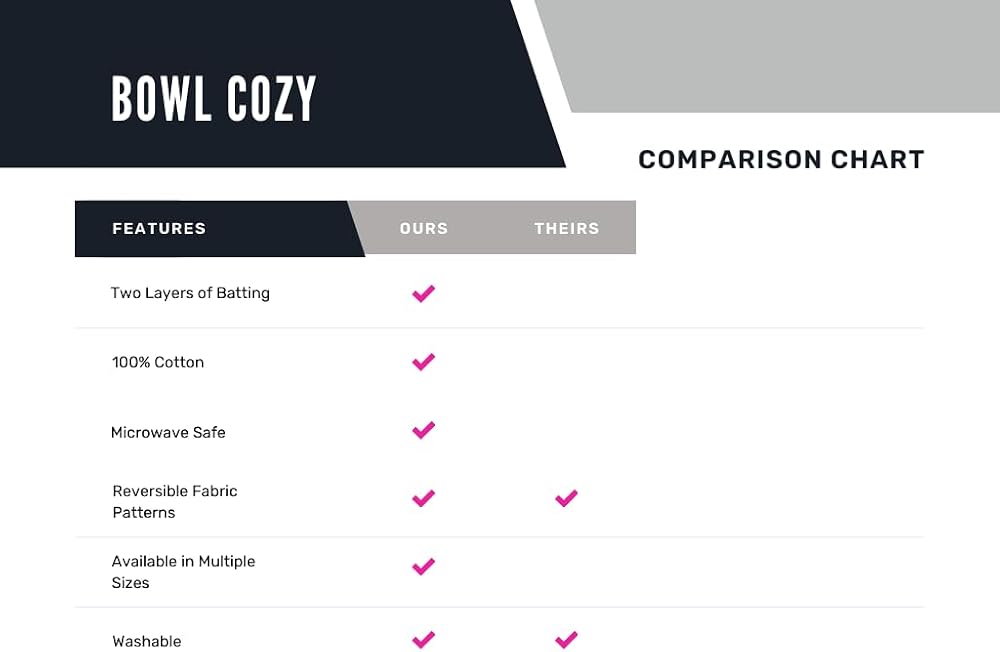Select the 100% Cotton feature text

tap(158, 362)
